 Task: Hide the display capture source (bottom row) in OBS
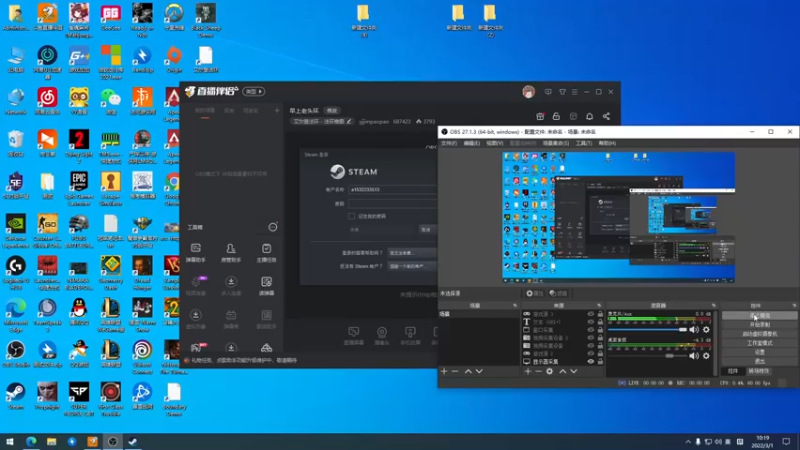coord(591,362)
